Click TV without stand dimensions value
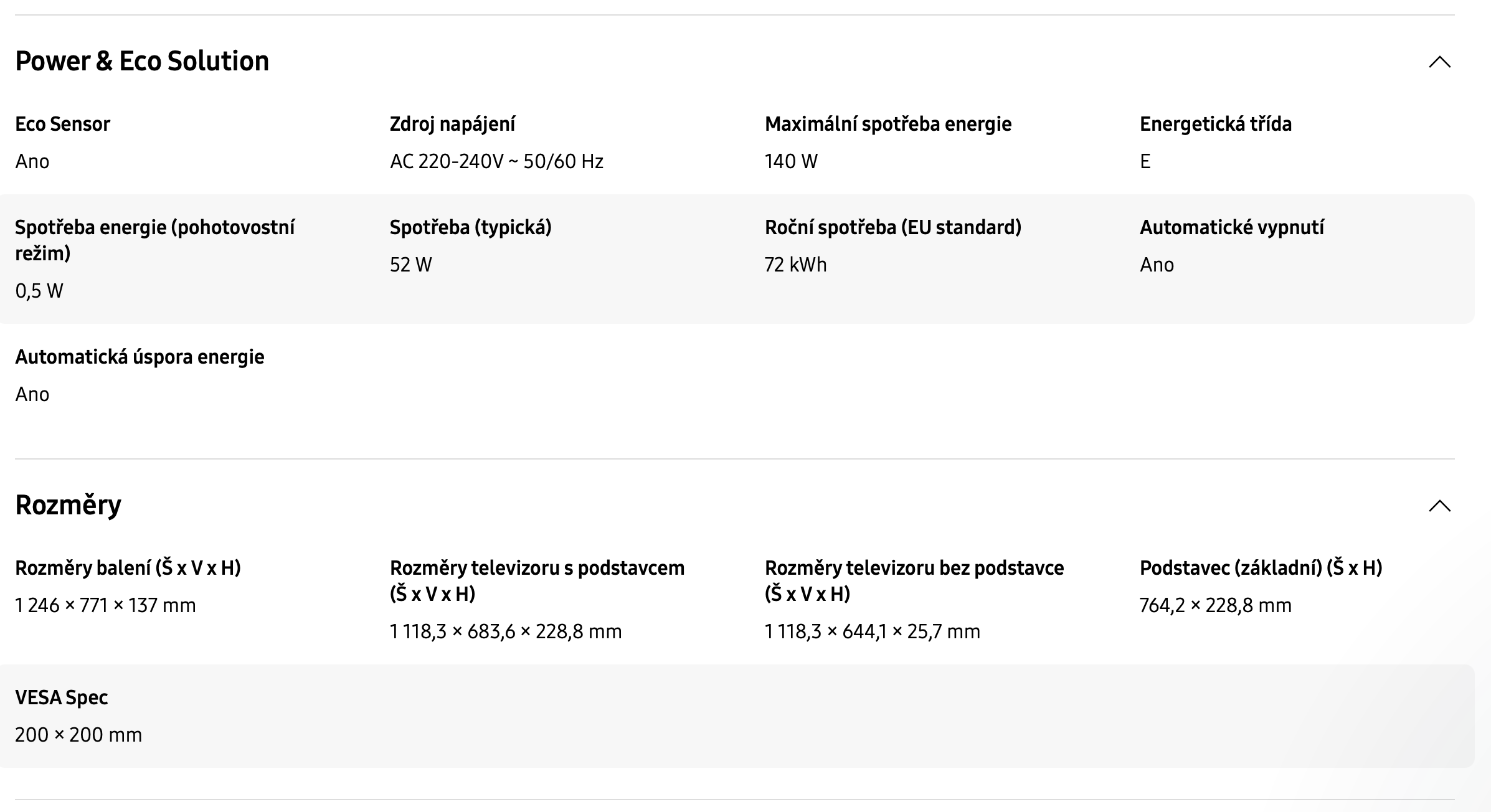The width and height of the screenshot is (1491, 812). click(x=872, y=631)
